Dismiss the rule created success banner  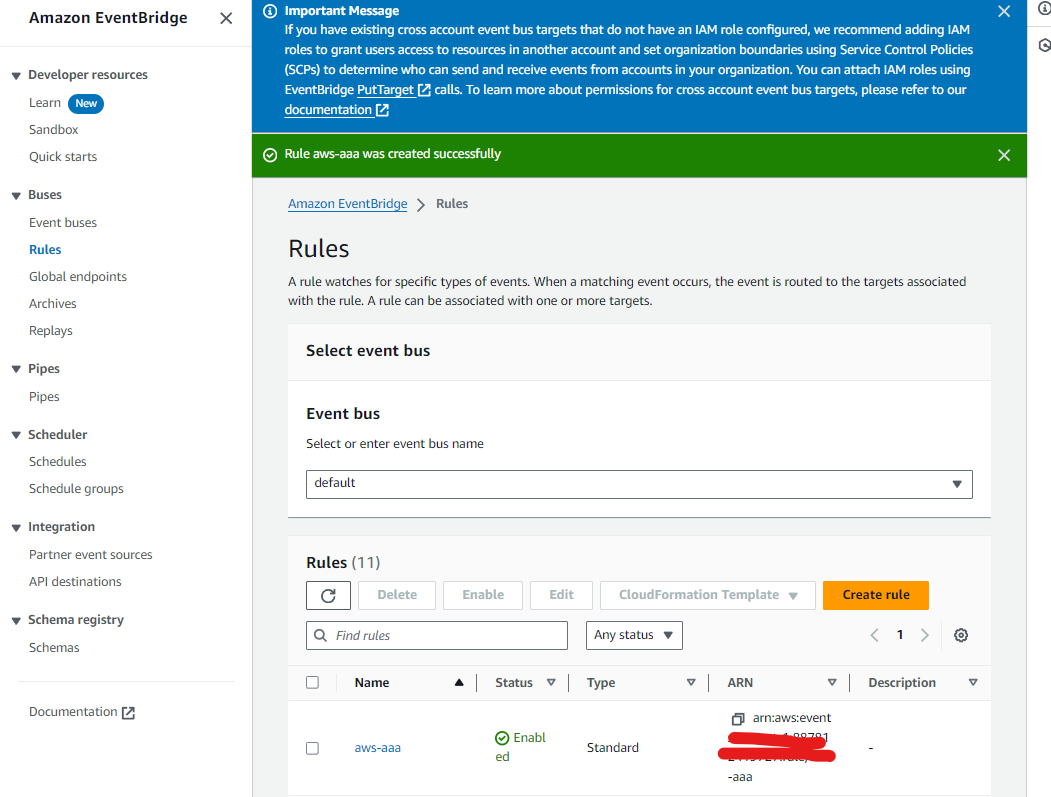click(1003, 155)
